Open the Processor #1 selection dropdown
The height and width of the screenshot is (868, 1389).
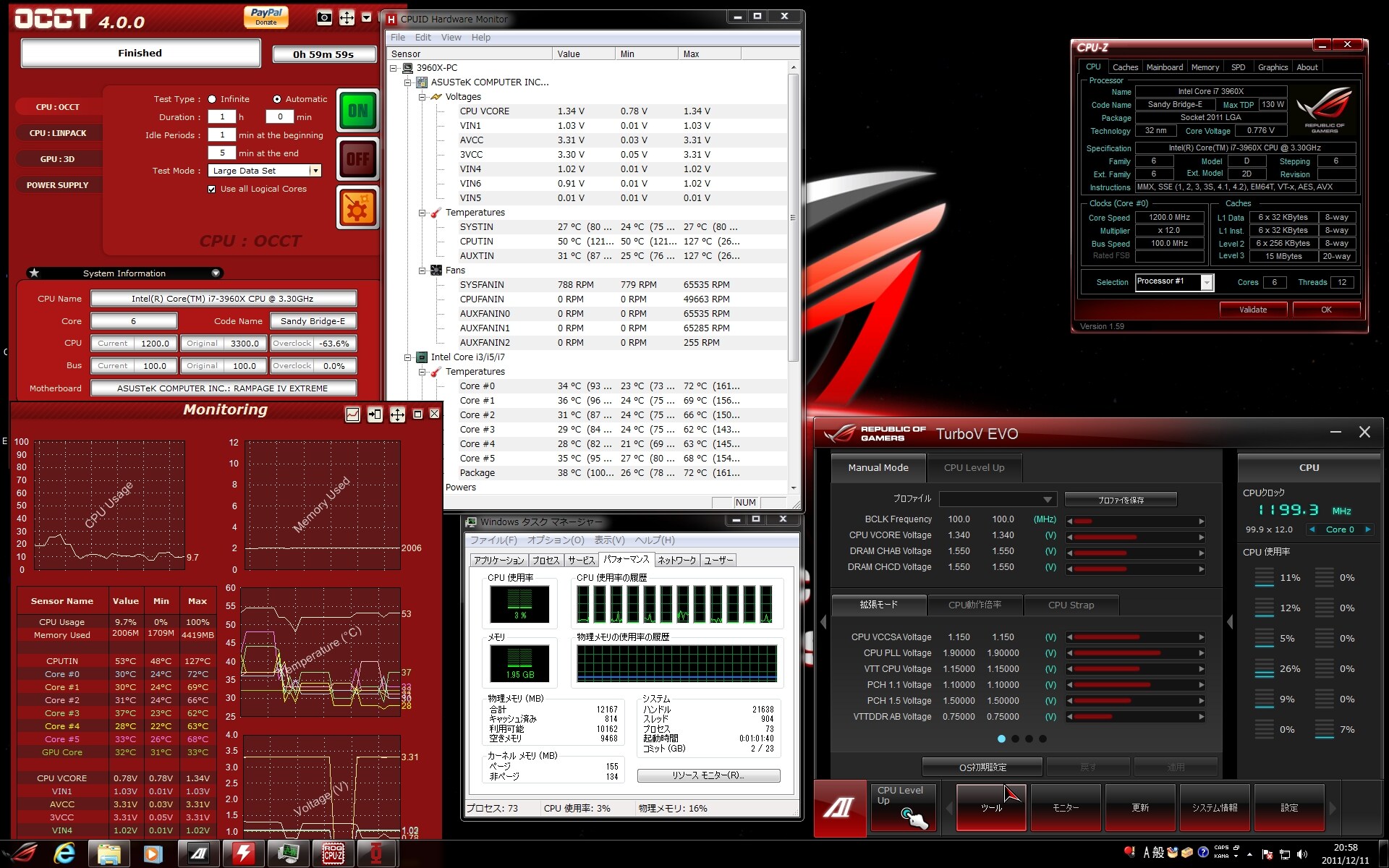pyautogui.click(x=1206, y=283)
